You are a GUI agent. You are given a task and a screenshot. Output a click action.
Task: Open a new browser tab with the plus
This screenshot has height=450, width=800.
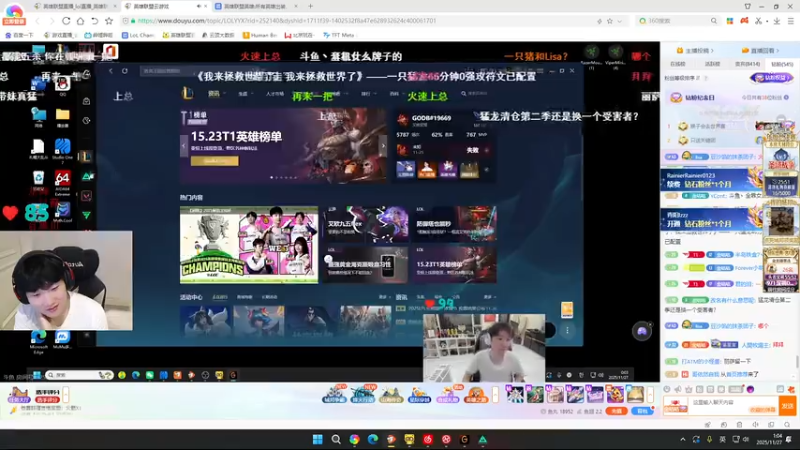[310, 6]
